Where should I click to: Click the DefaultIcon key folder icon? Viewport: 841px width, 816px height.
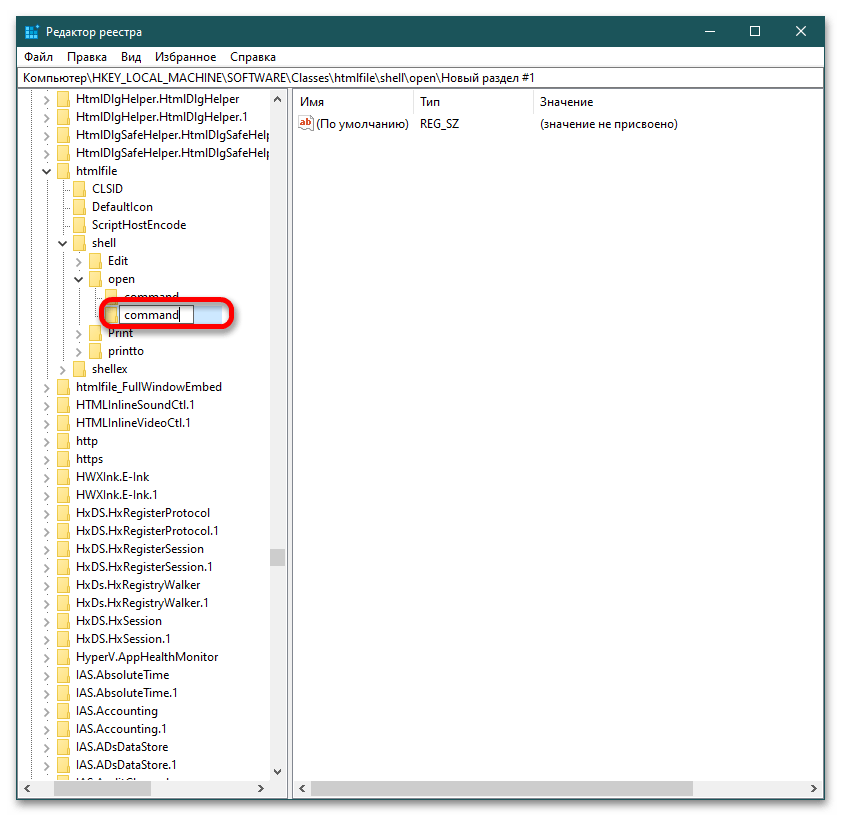tap(80, 207)
